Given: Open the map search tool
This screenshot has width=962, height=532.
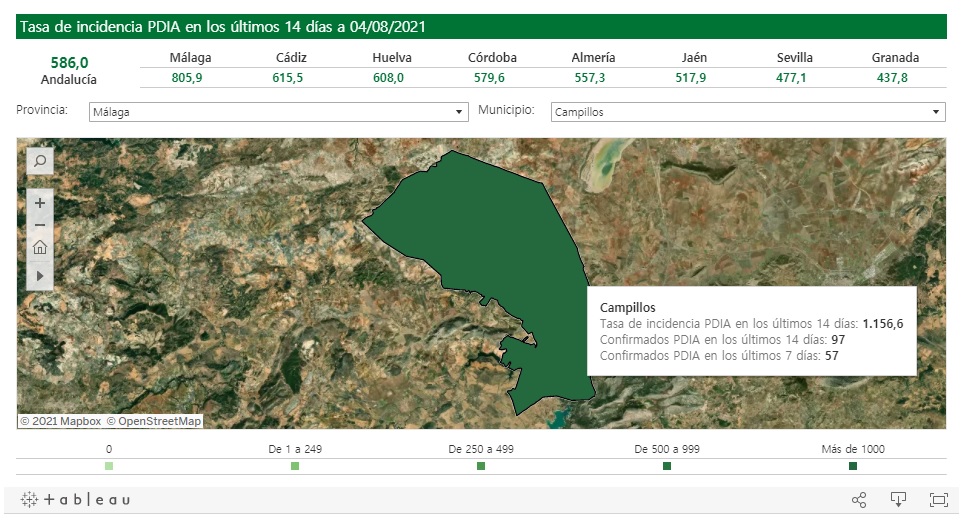Looking at the screenshot, I should click(40, 161).
